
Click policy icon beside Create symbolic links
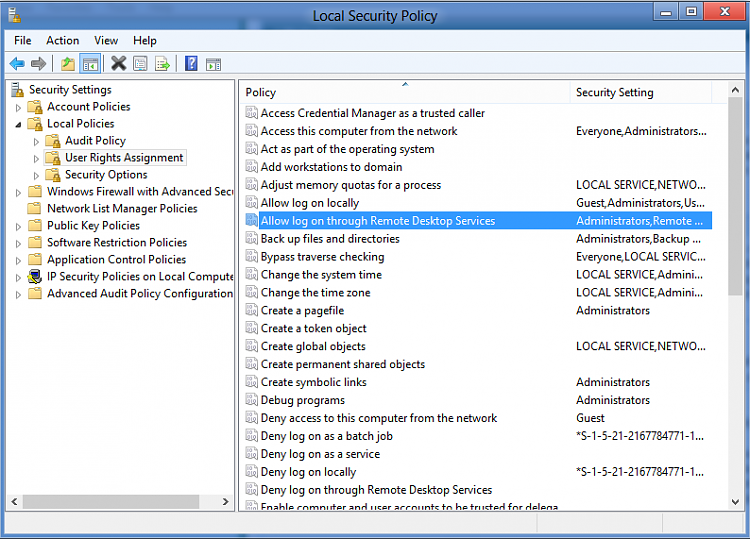(x=252, y=382)
